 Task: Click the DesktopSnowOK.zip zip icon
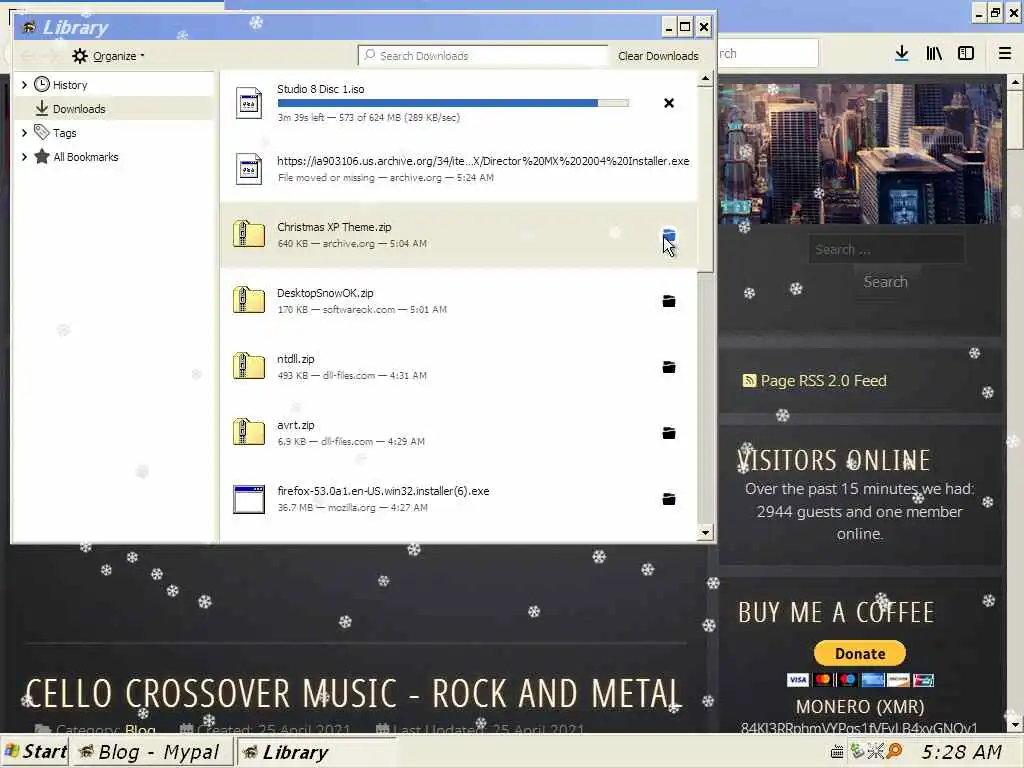tap(249, 300)
